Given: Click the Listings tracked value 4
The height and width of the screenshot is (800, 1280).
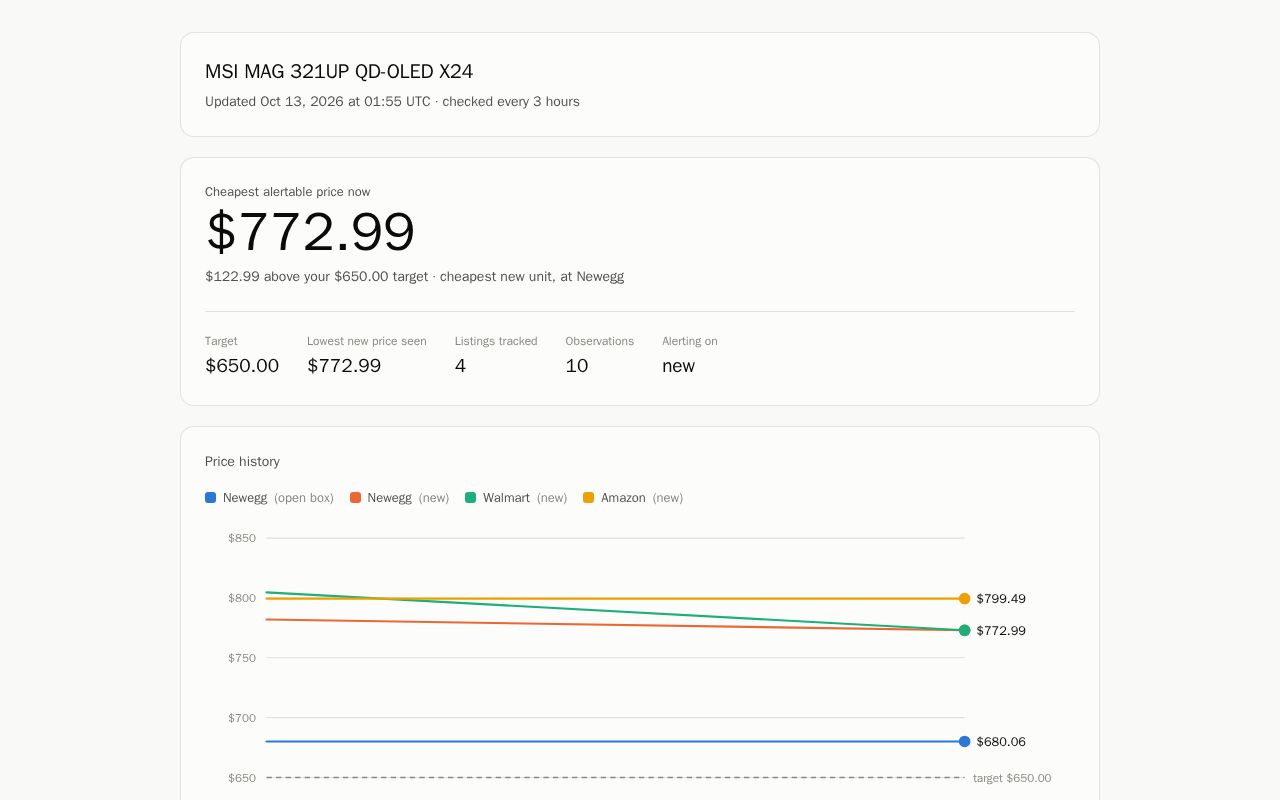Looking at the screenshot, I should (x=460, y=366).
